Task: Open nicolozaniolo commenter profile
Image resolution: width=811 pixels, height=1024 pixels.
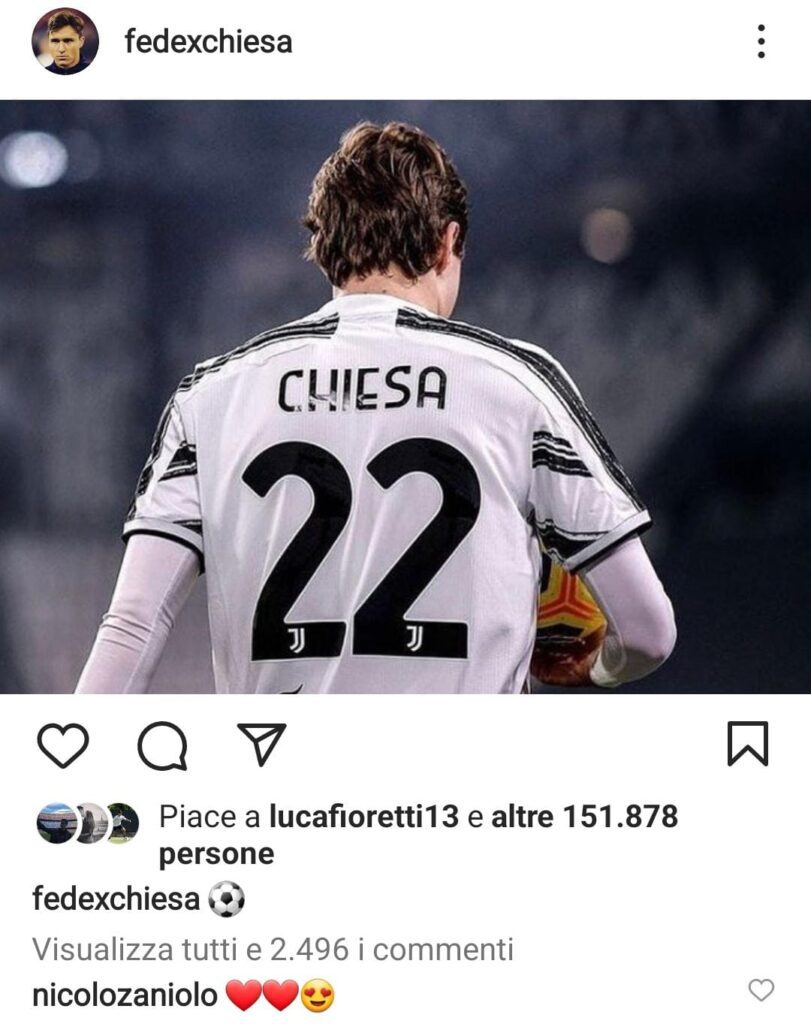Action: tap(125, 996)
